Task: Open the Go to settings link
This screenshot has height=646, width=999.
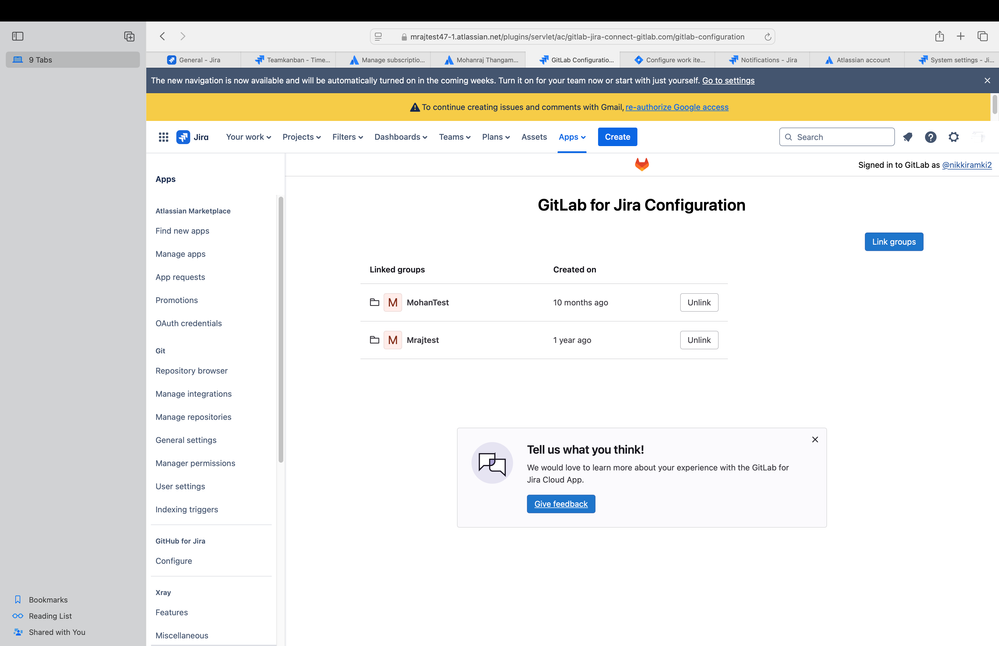Action: (x=728, y=80)
